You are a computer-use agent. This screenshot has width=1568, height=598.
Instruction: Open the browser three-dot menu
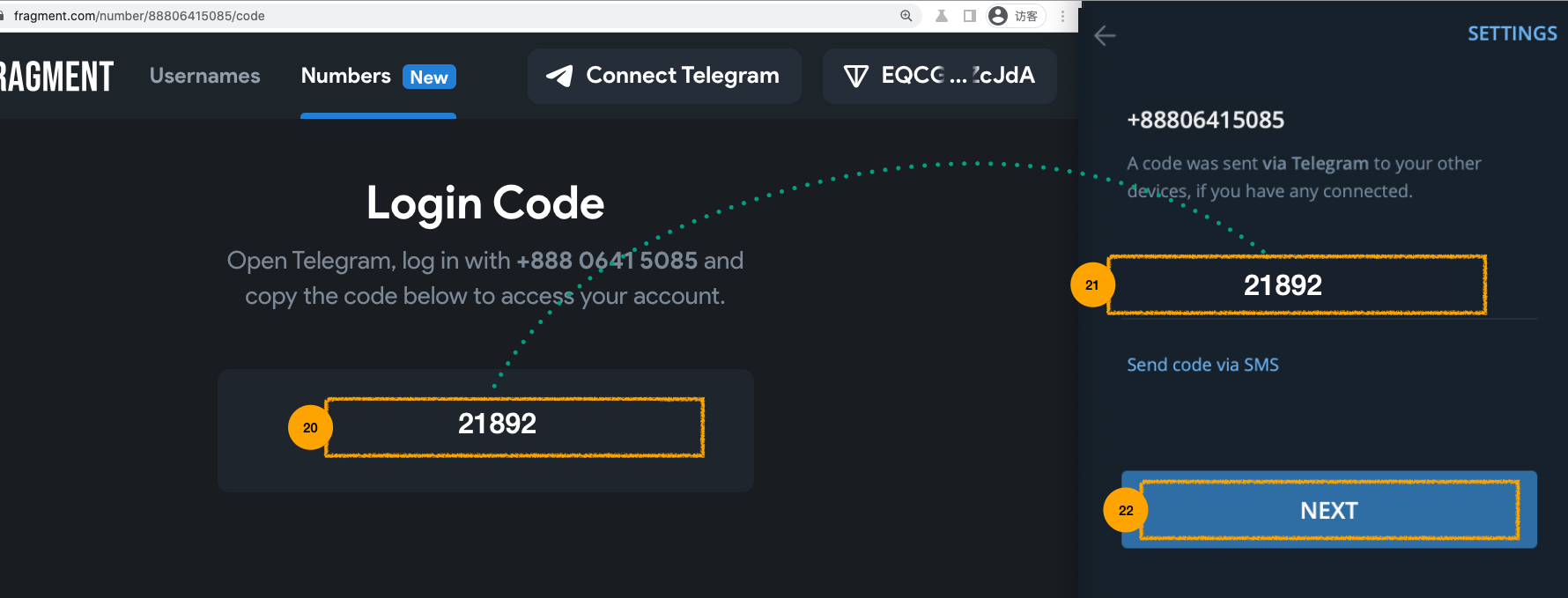click(1062, 16)
